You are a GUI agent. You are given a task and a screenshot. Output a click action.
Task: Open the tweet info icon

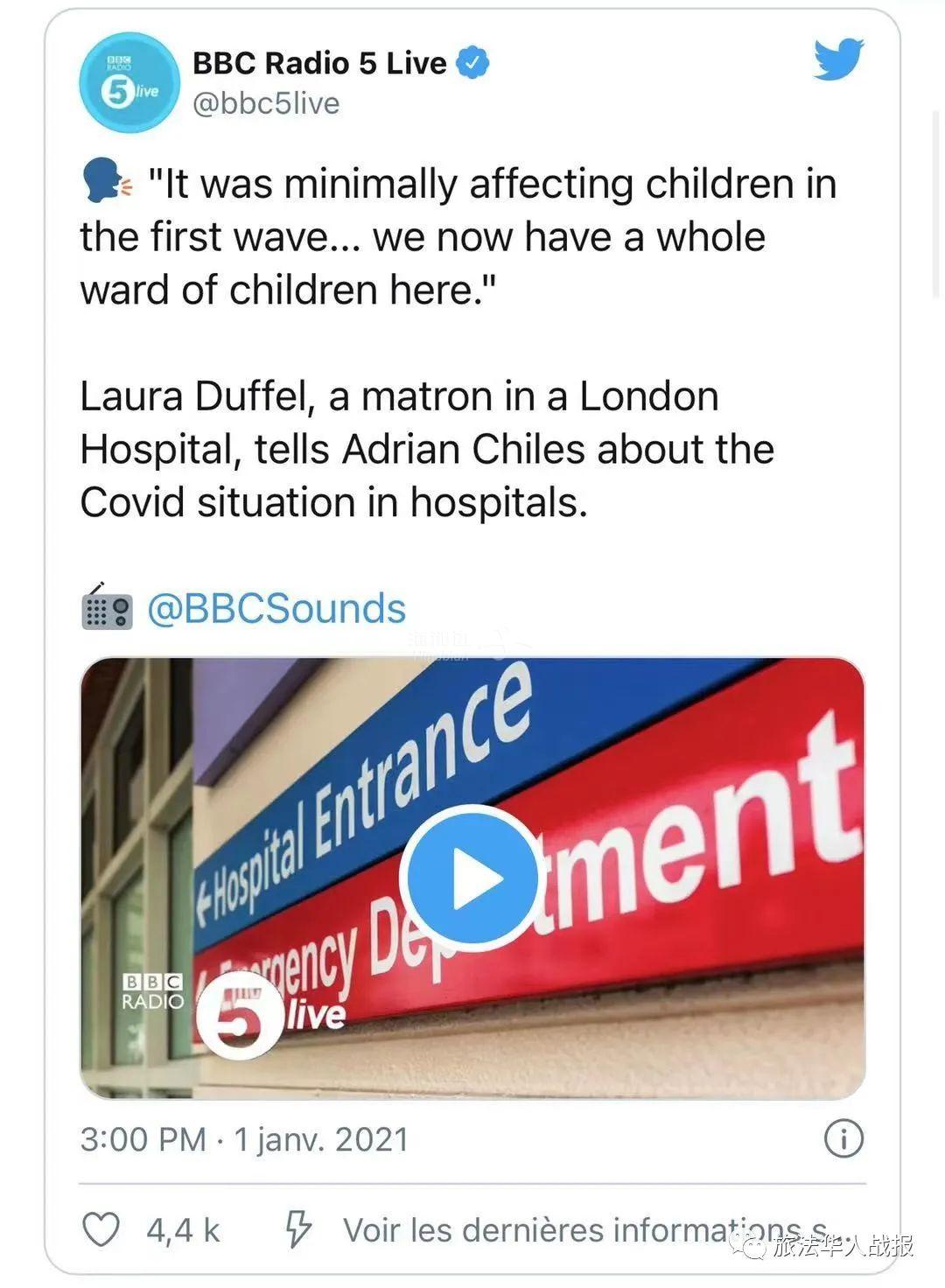[x=843, y=1139]
